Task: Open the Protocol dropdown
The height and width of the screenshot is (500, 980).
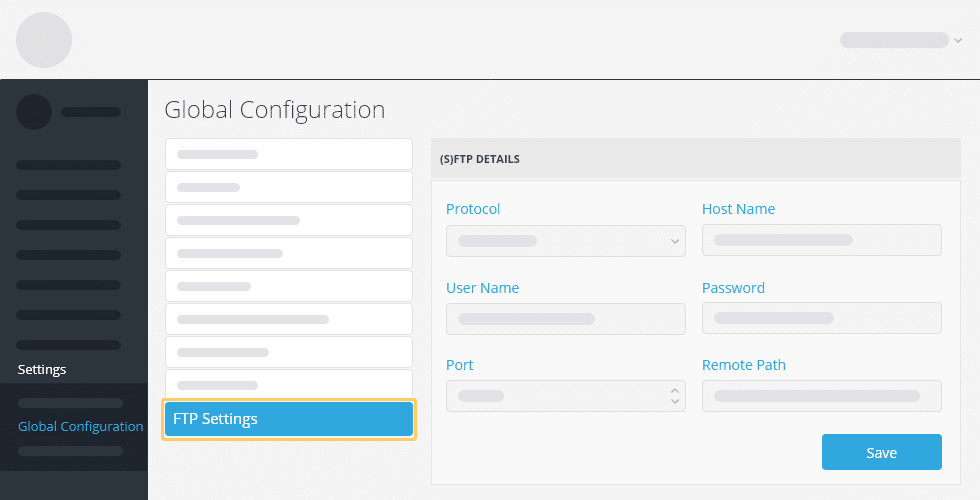Action: (566, 241)
